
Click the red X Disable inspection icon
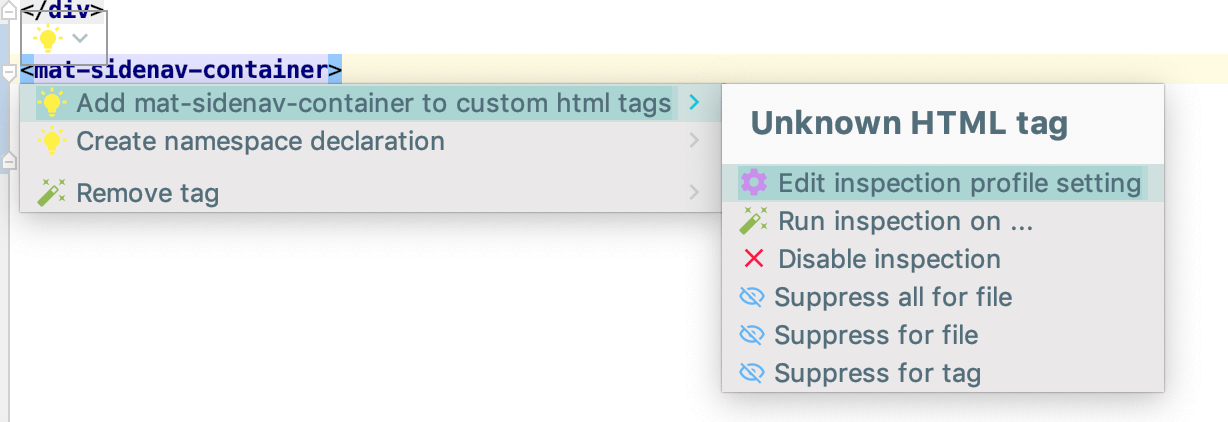[x=754, y=259]
